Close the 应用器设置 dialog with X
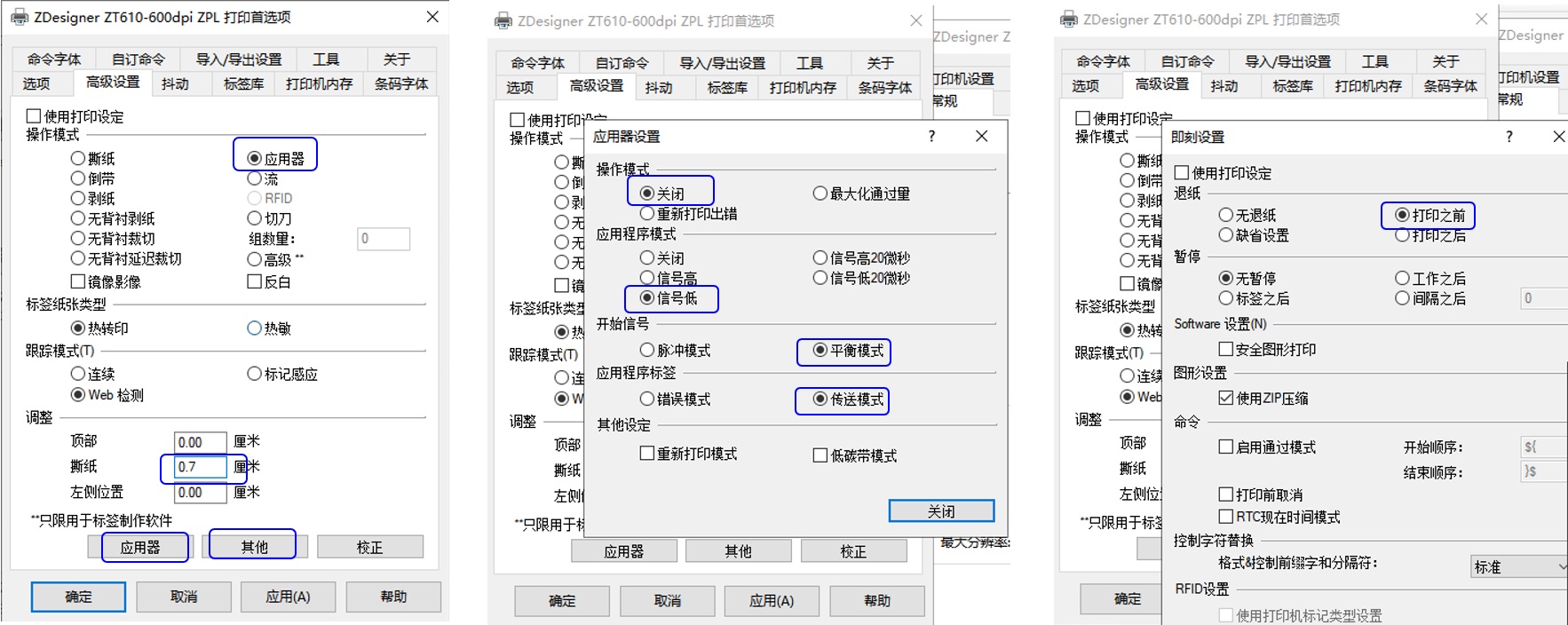Screen dimensions: 1568x625 [981, 136]
